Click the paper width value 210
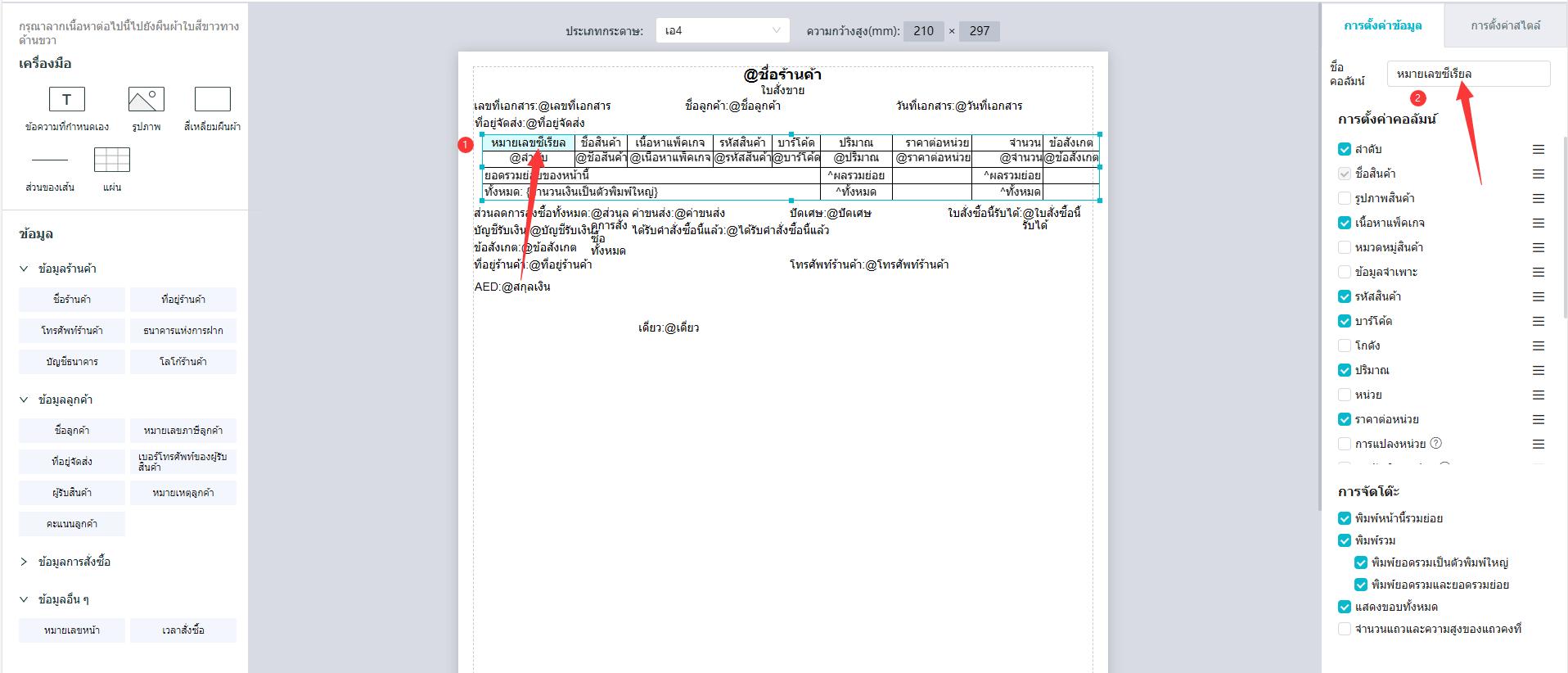The height and width of the screenshot is (673, 1568). [923, 31]
